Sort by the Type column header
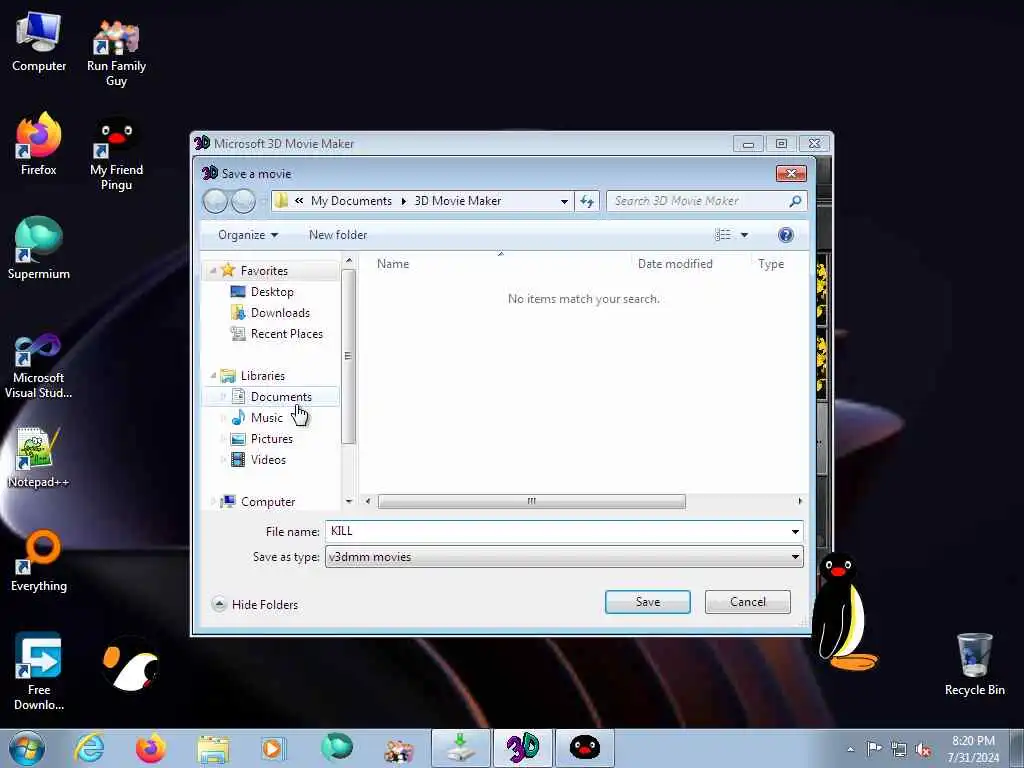The image size is (1024, 768). point(771,264)
